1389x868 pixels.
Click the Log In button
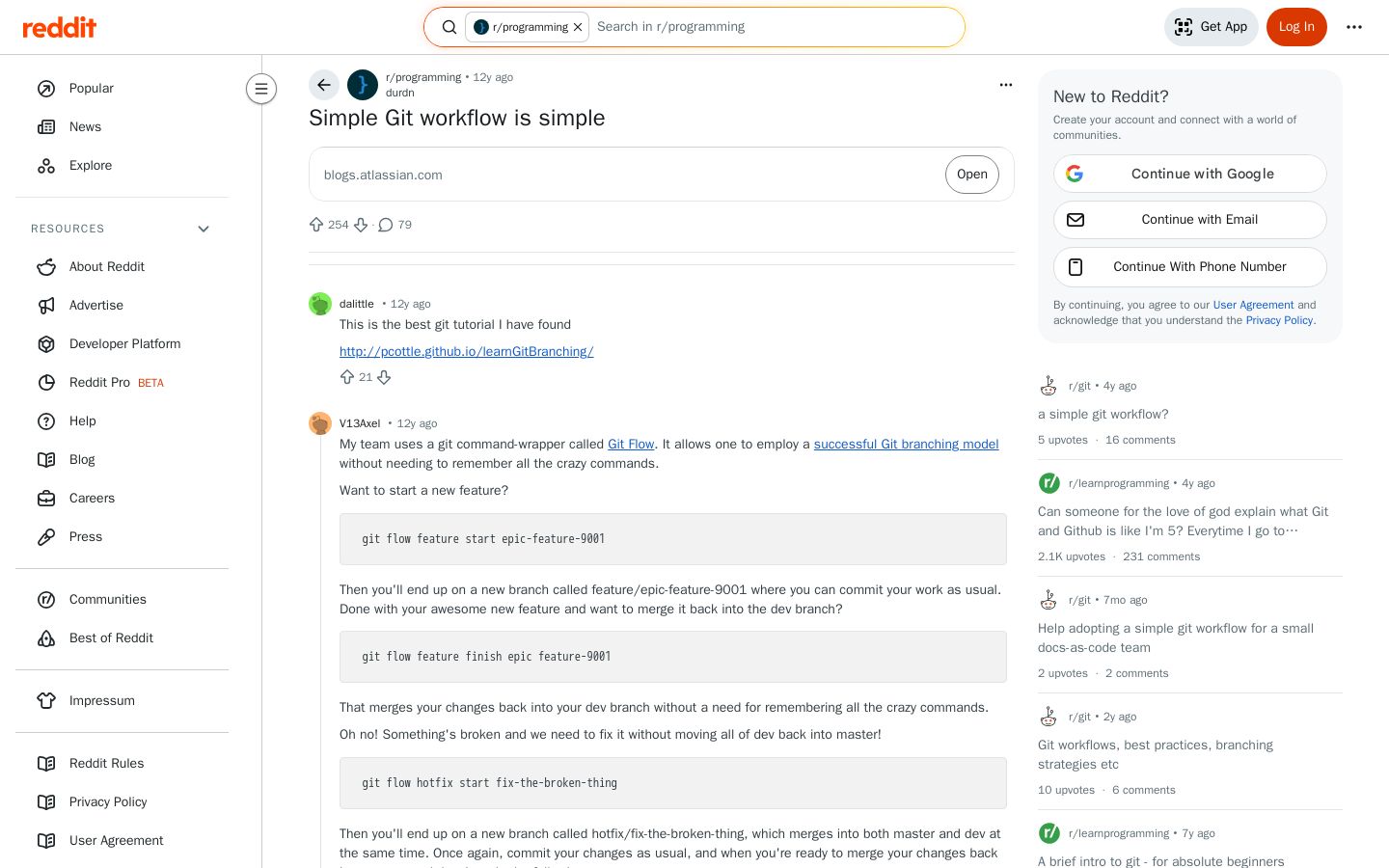pos(1296,27)
